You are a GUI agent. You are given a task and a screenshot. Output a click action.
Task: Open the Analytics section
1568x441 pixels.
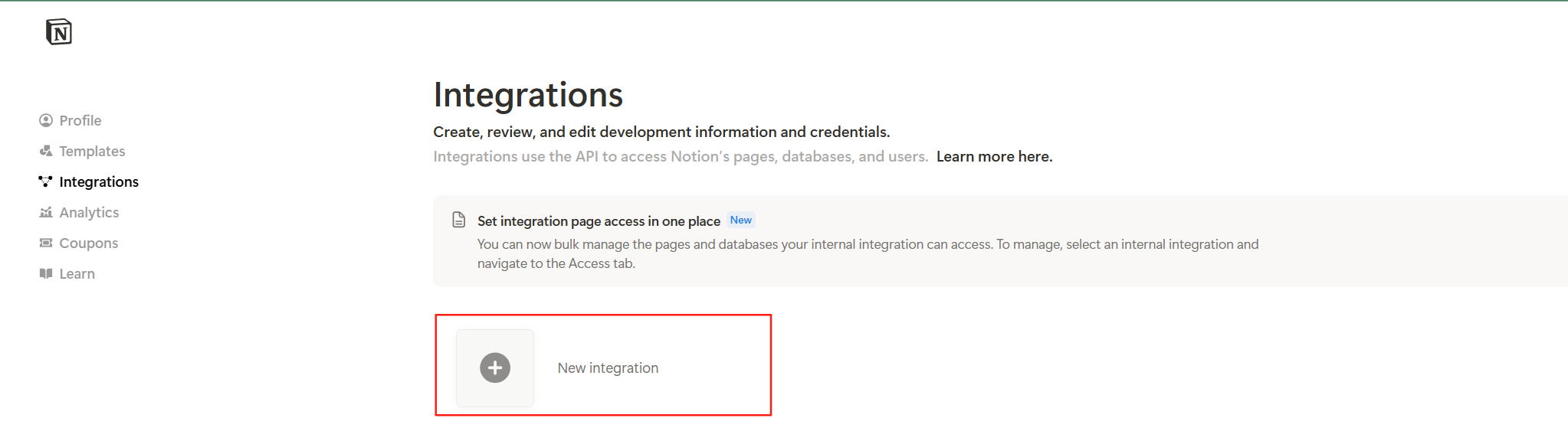[x=89, y=212]
